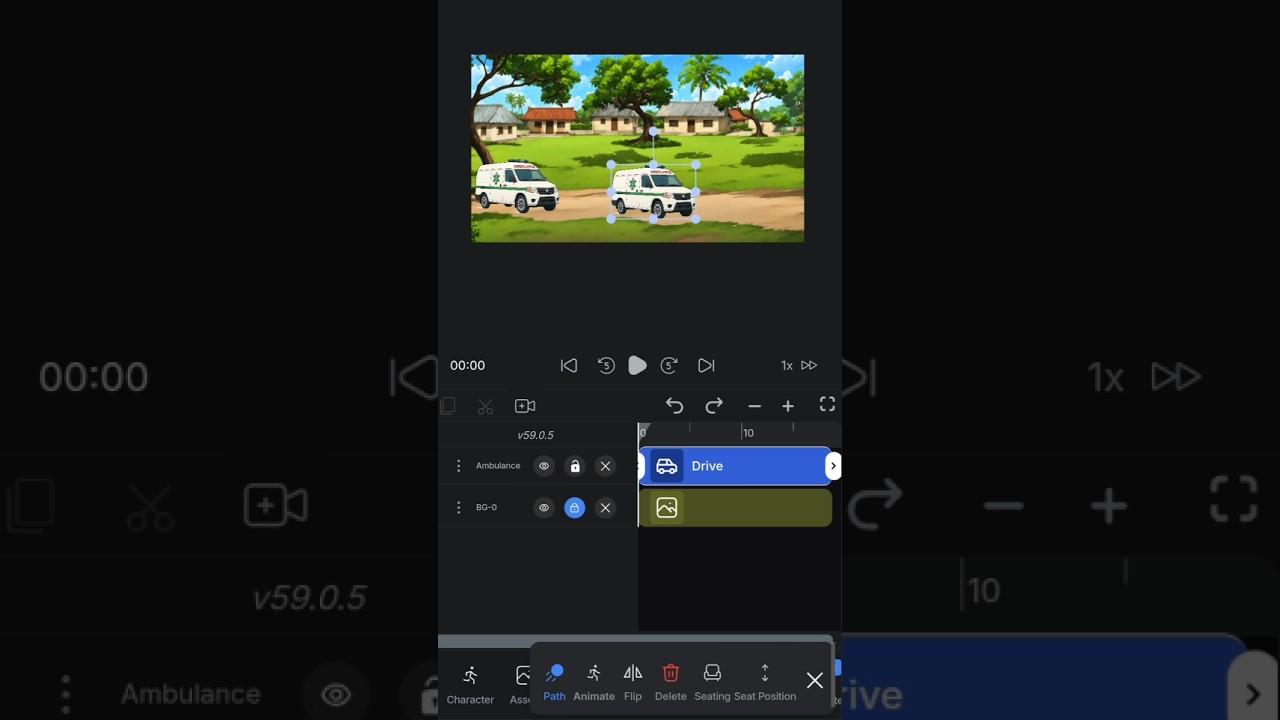The image size is (1280, 720).
Task: Remove the BG-0 layer
Action: coord(605,508)
